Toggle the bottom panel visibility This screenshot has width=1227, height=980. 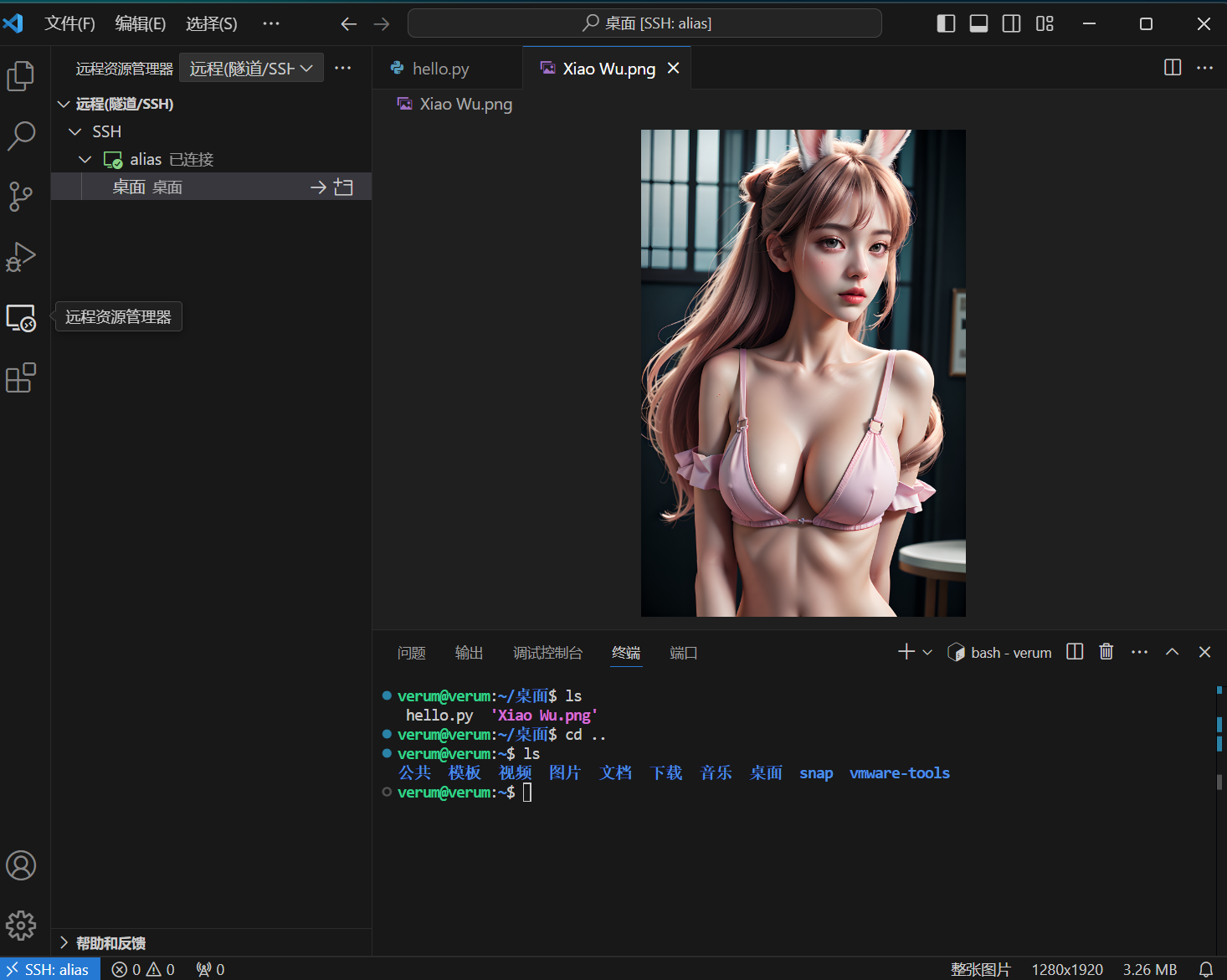978,23
